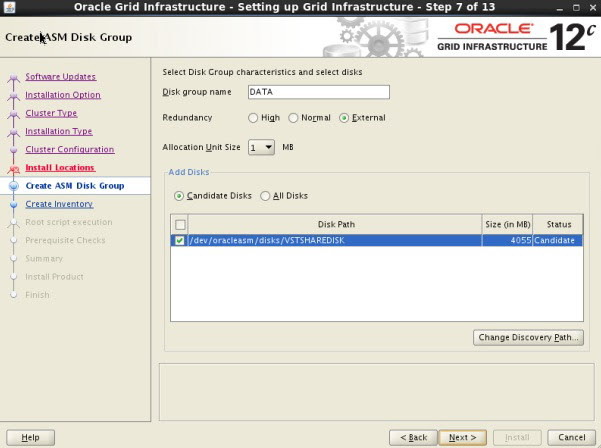Choose the All Disks radio option
The height and width of the screenshot is (448, 601).
click(x=265, y=196)
